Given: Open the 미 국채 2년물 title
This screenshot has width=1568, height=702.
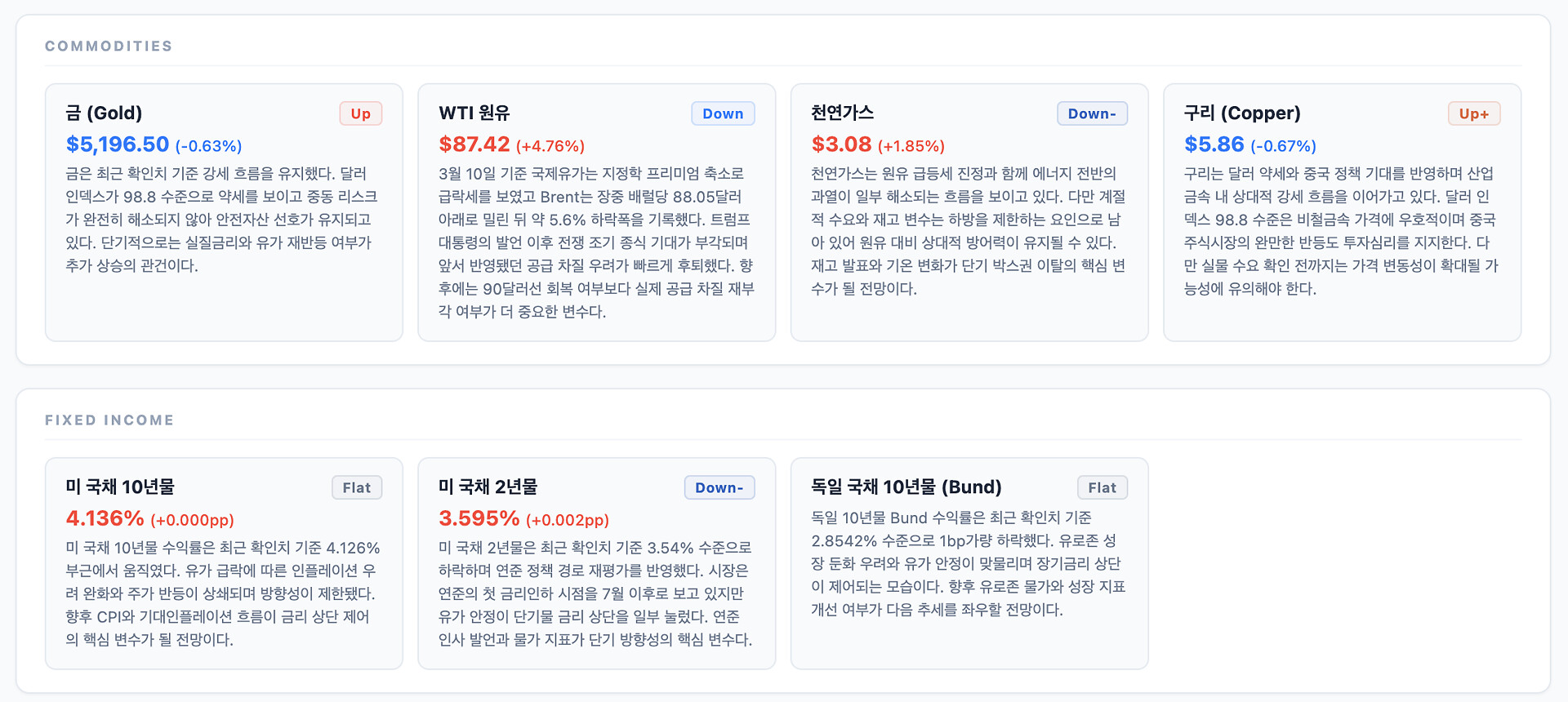Looking at the screenshot, I should coord(488,487).
